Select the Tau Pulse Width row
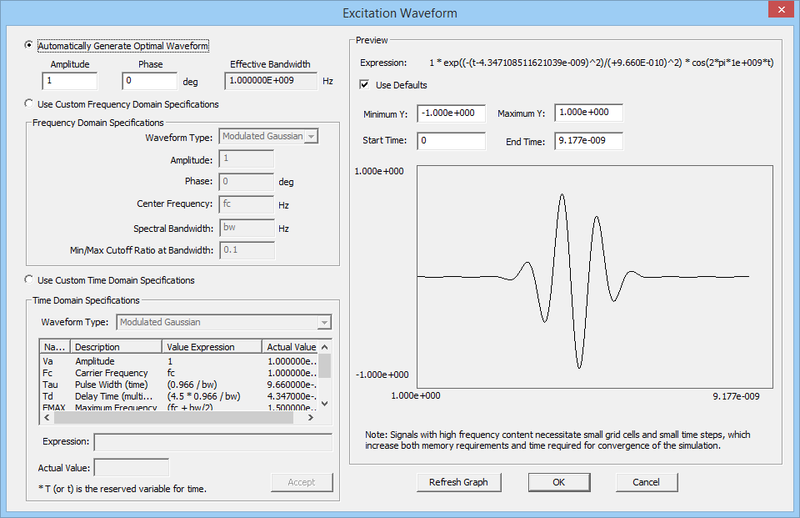This screenshot has height=518, width=800. 179,385
